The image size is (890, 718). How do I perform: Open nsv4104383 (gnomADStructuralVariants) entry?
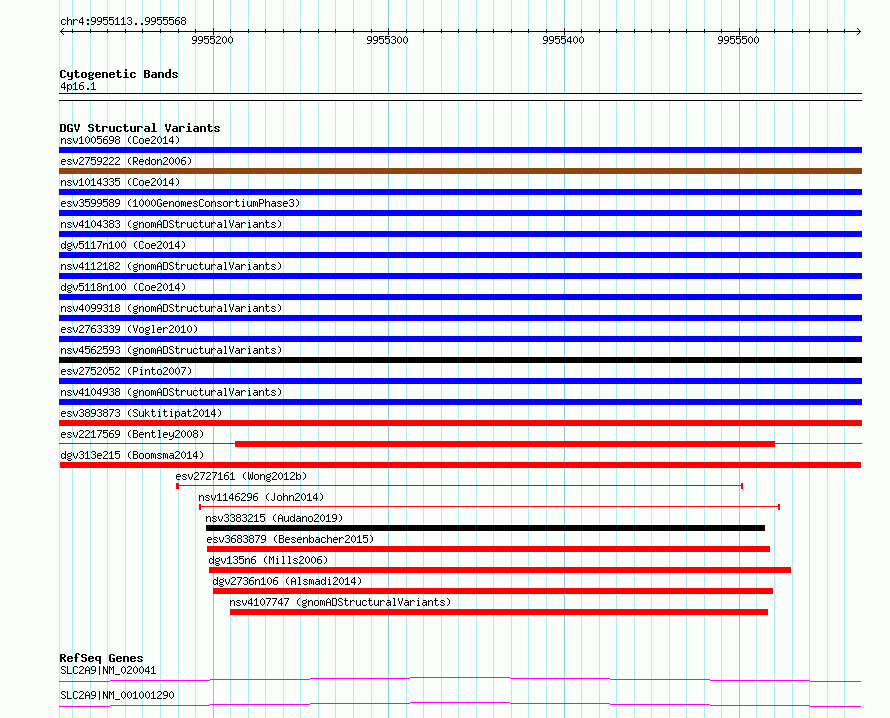(171, 224)
